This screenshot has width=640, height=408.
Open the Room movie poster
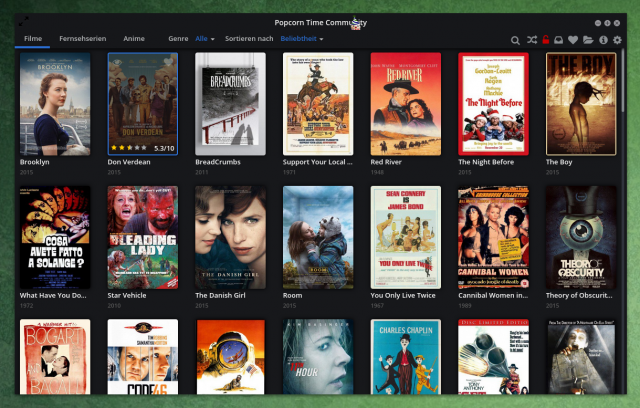click(318, 237)
